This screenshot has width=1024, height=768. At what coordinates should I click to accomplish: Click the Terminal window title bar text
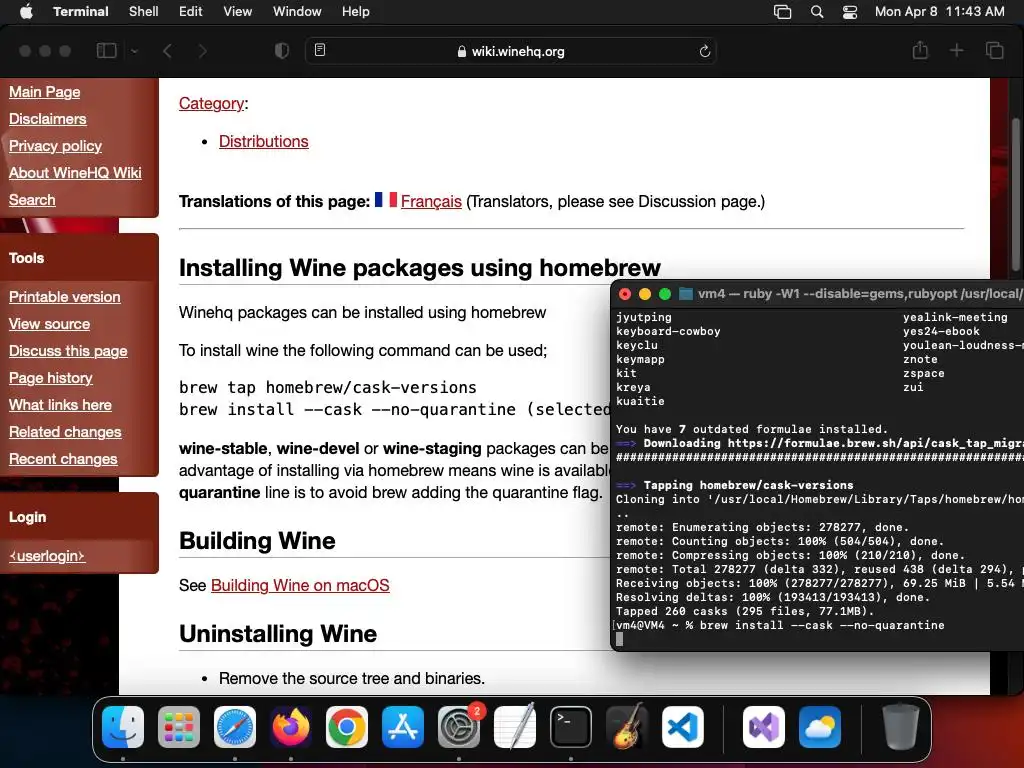[x=859, y=294]
